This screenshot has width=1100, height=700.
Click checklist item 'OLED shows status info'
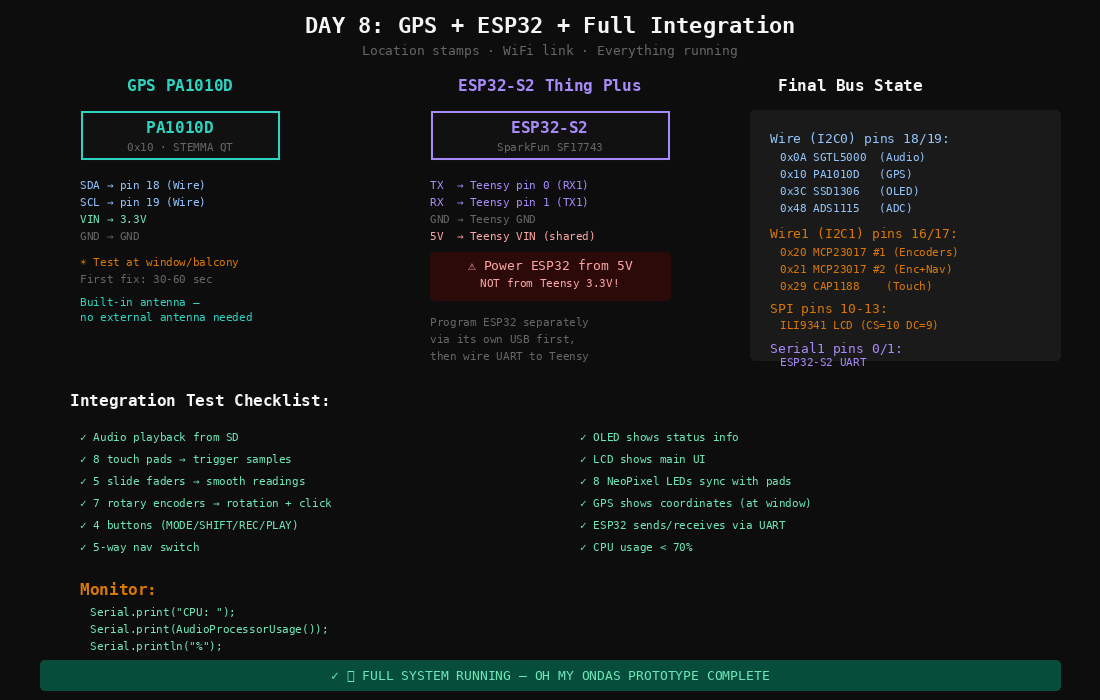click(659, 437)
